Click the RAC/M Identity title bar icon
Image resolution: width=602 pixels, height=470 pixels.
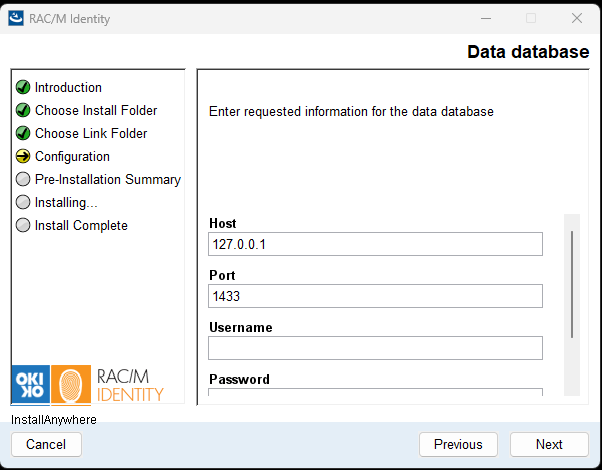[x=17, y=18]
